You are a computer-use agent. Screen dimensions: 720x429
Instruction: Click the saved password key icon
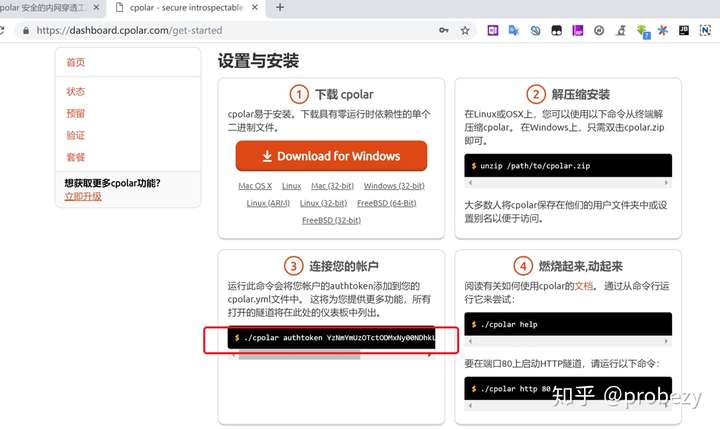(x=444, y=30)
